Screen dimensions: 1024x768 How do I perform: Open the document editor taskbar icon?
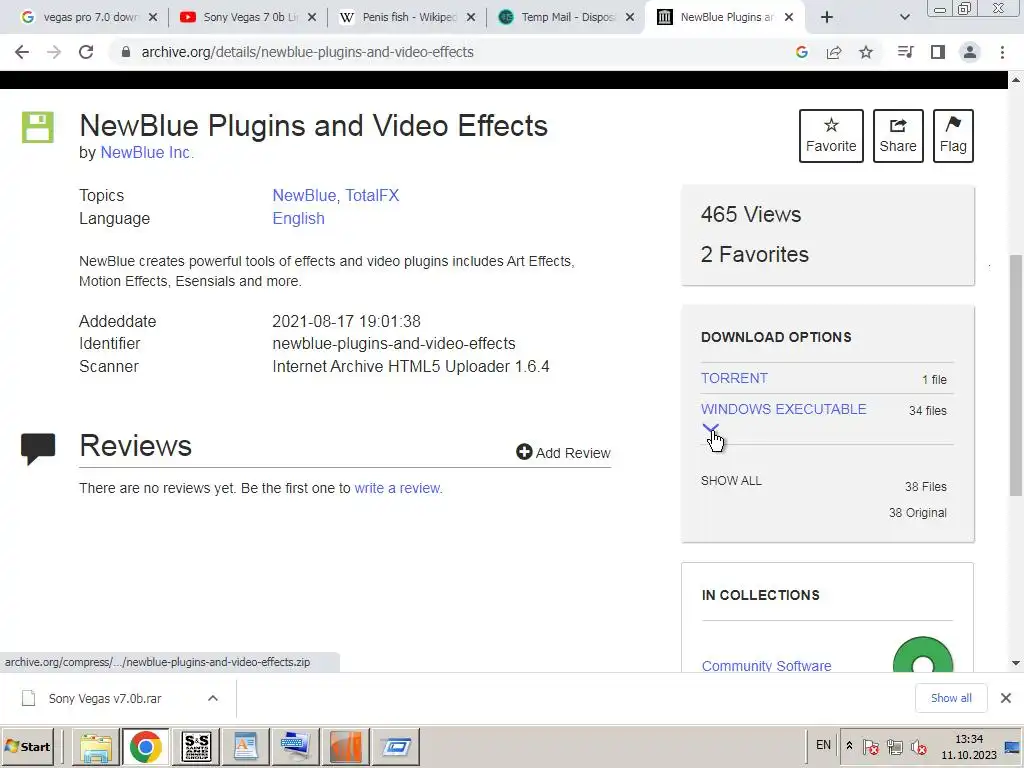click(246, 746)
